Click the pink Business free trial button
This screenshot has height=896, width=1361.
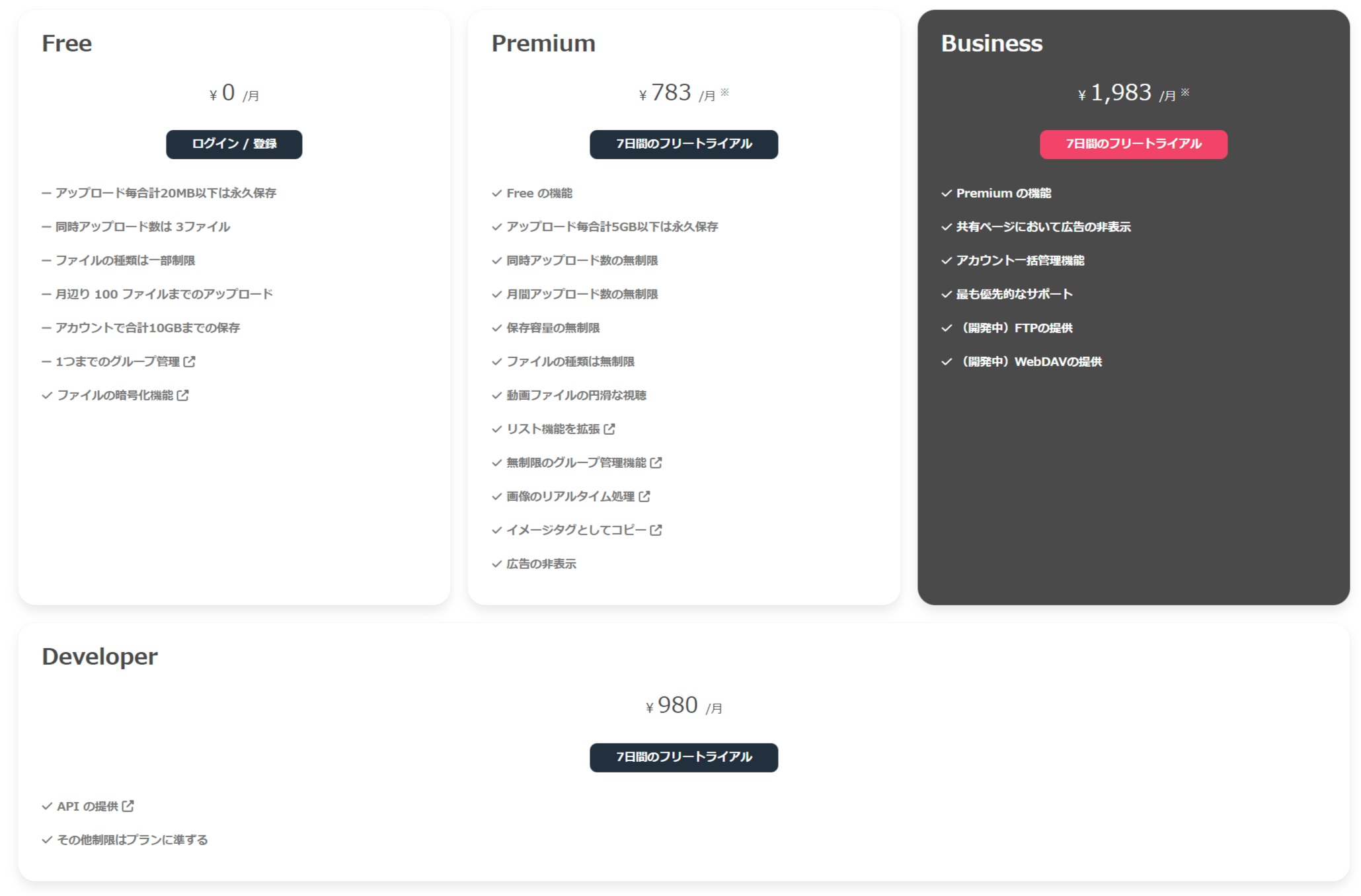[1133, 144]
